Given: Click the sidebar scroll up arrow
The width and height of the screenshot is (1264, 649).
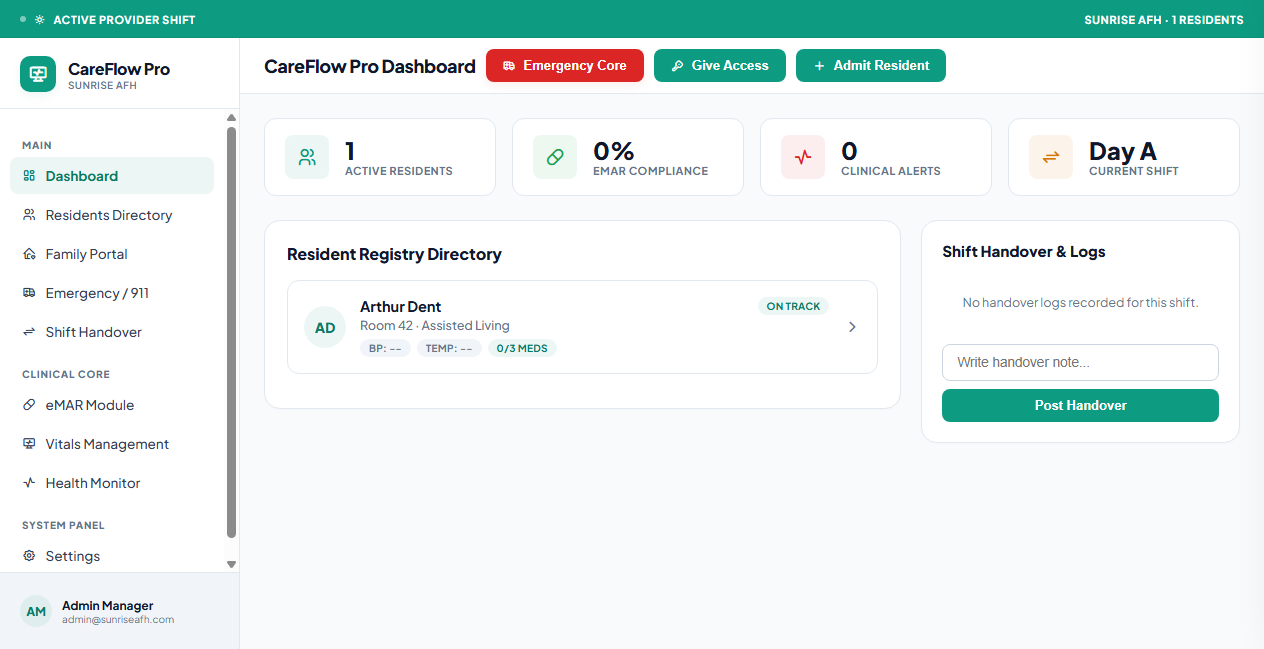Looking at the screenshot, I should (x=232, y=118).
